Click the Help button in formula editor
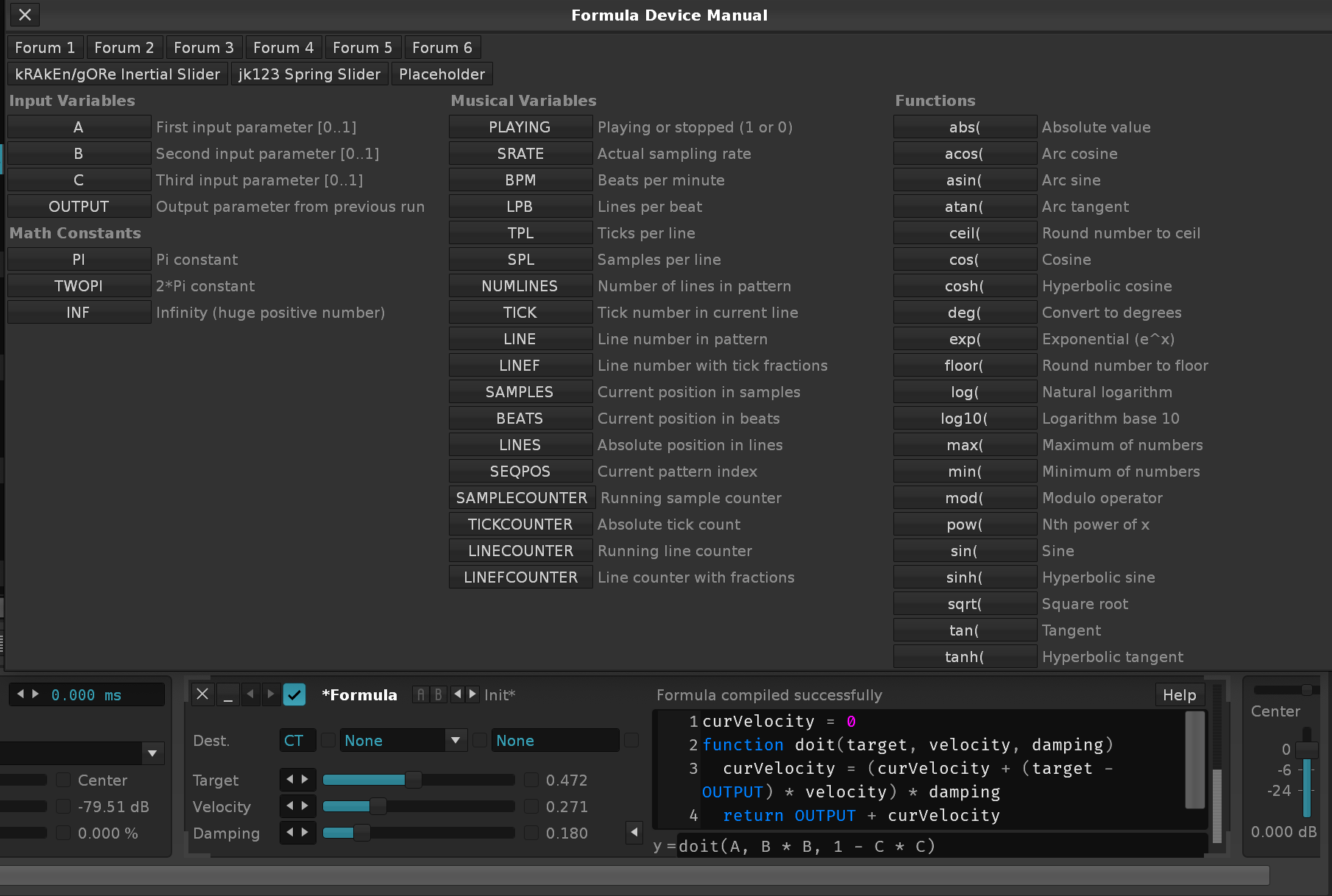Viewport: 1332px width, 896px height. [1179, 695]
